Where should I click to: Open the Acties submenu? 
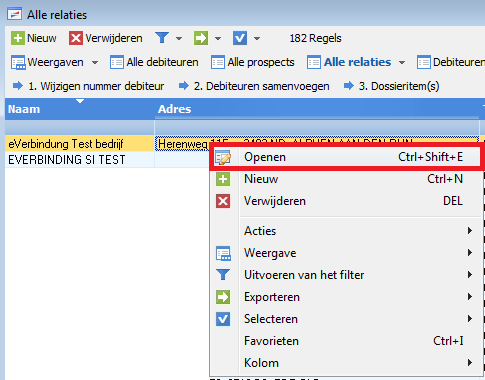pos(346,231)
